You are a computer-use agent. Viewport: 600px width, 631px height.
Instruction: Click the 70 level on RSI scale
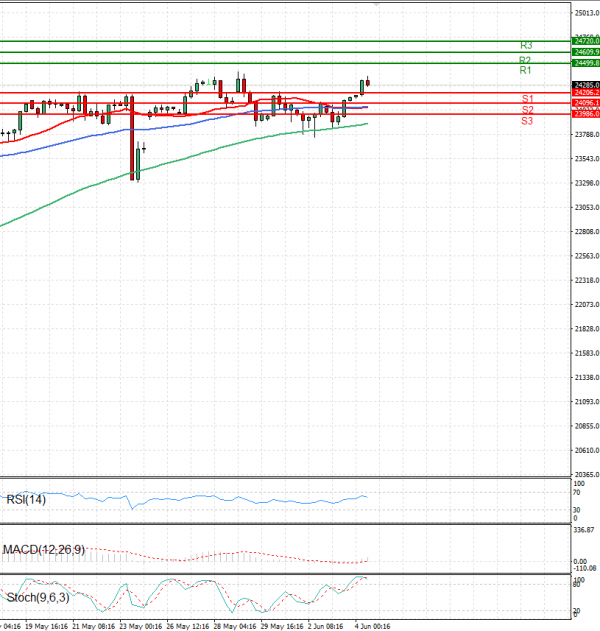coord(576,493)
